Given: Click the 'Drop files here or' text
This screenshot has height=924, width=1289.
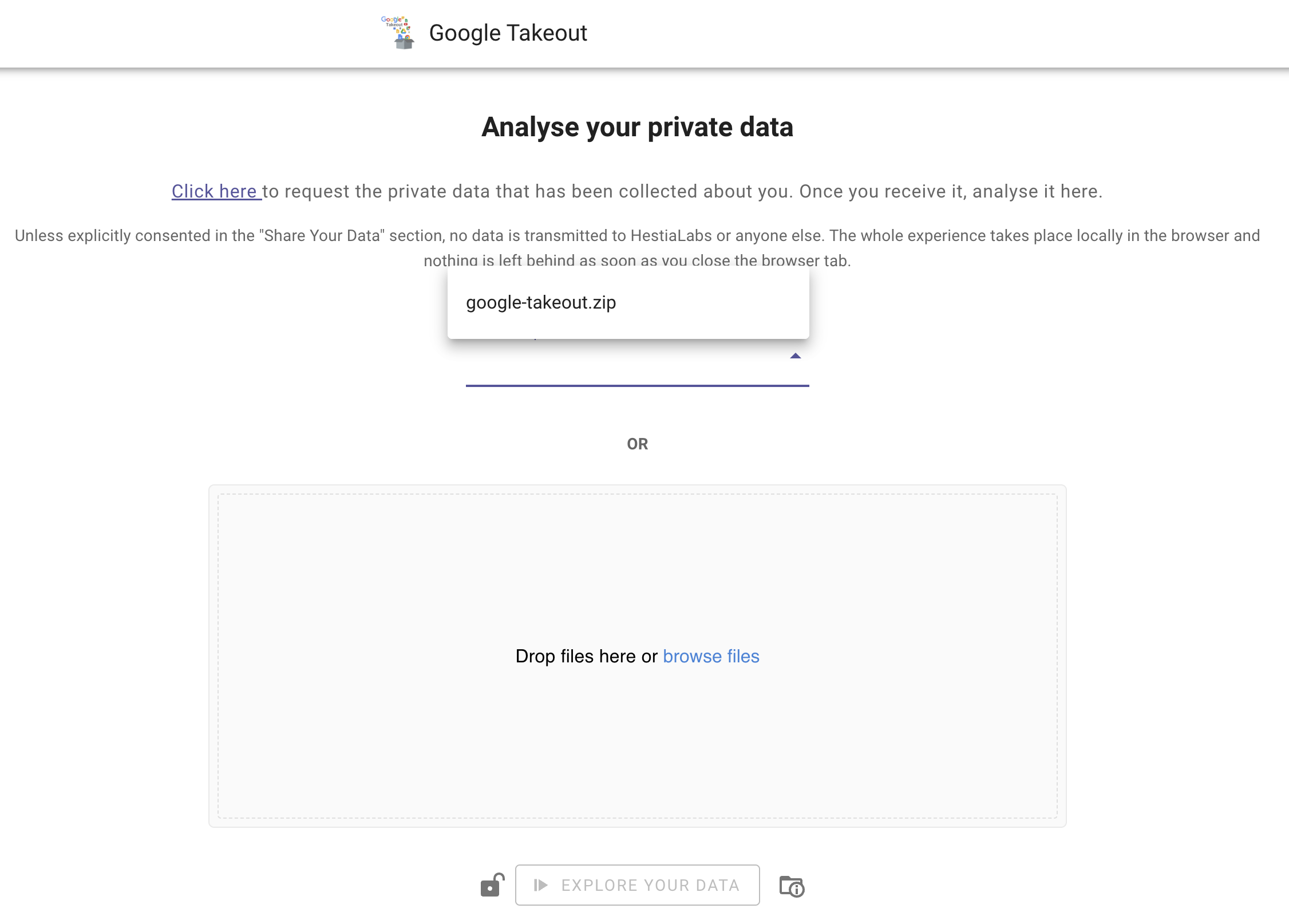Looking at the screenshot, I should (586, 656).
